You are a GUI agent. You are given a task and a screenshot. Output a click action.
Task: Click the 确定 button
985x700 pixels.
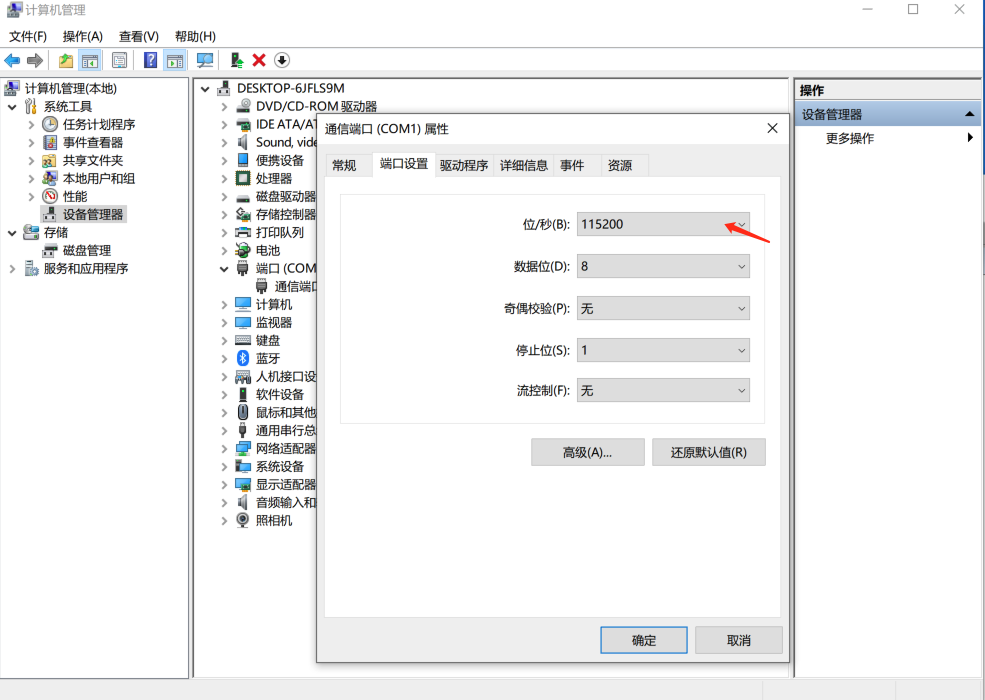point(644,640)
